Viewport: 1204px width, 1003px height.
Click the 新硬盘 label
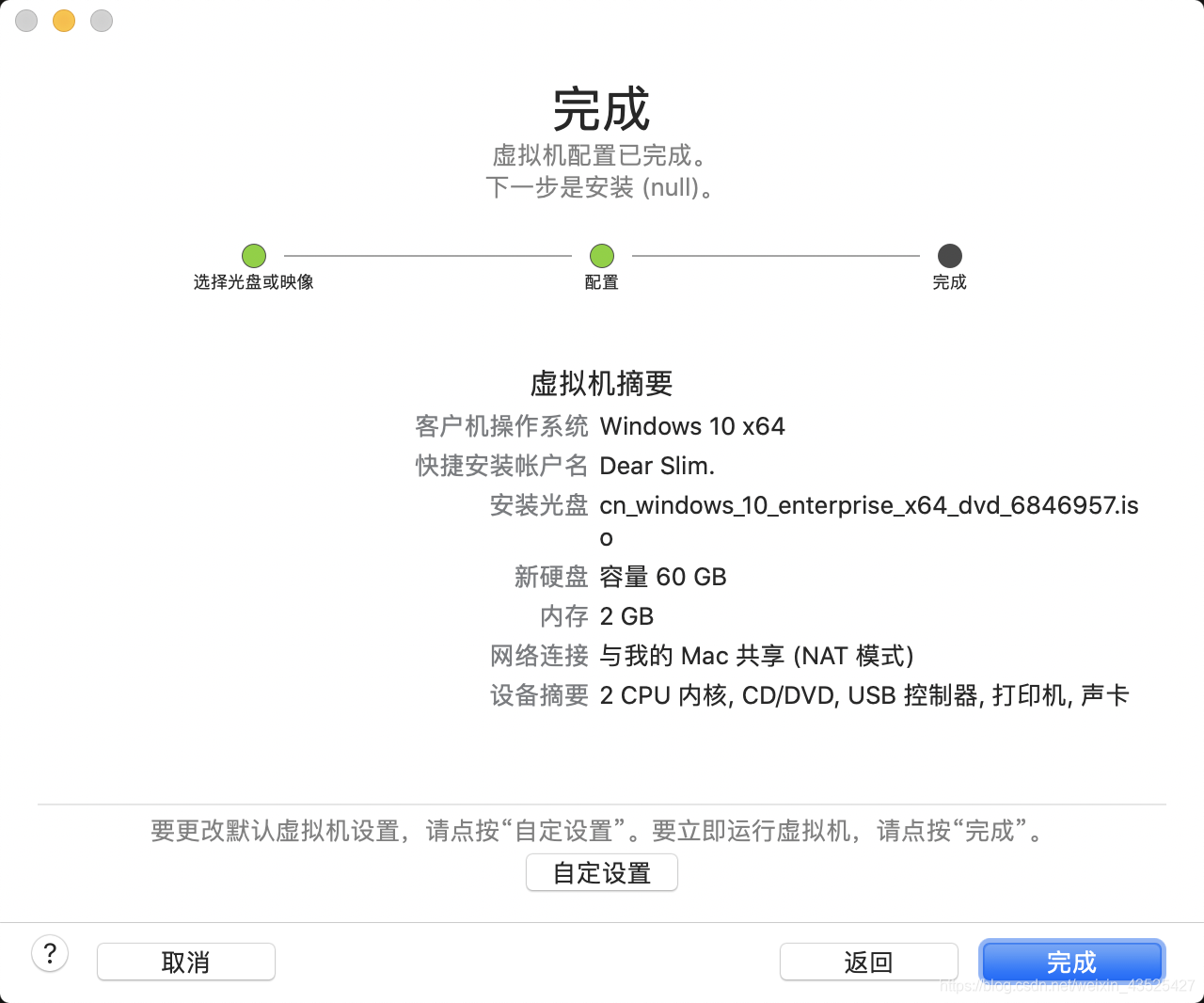(x=551, y=577)
